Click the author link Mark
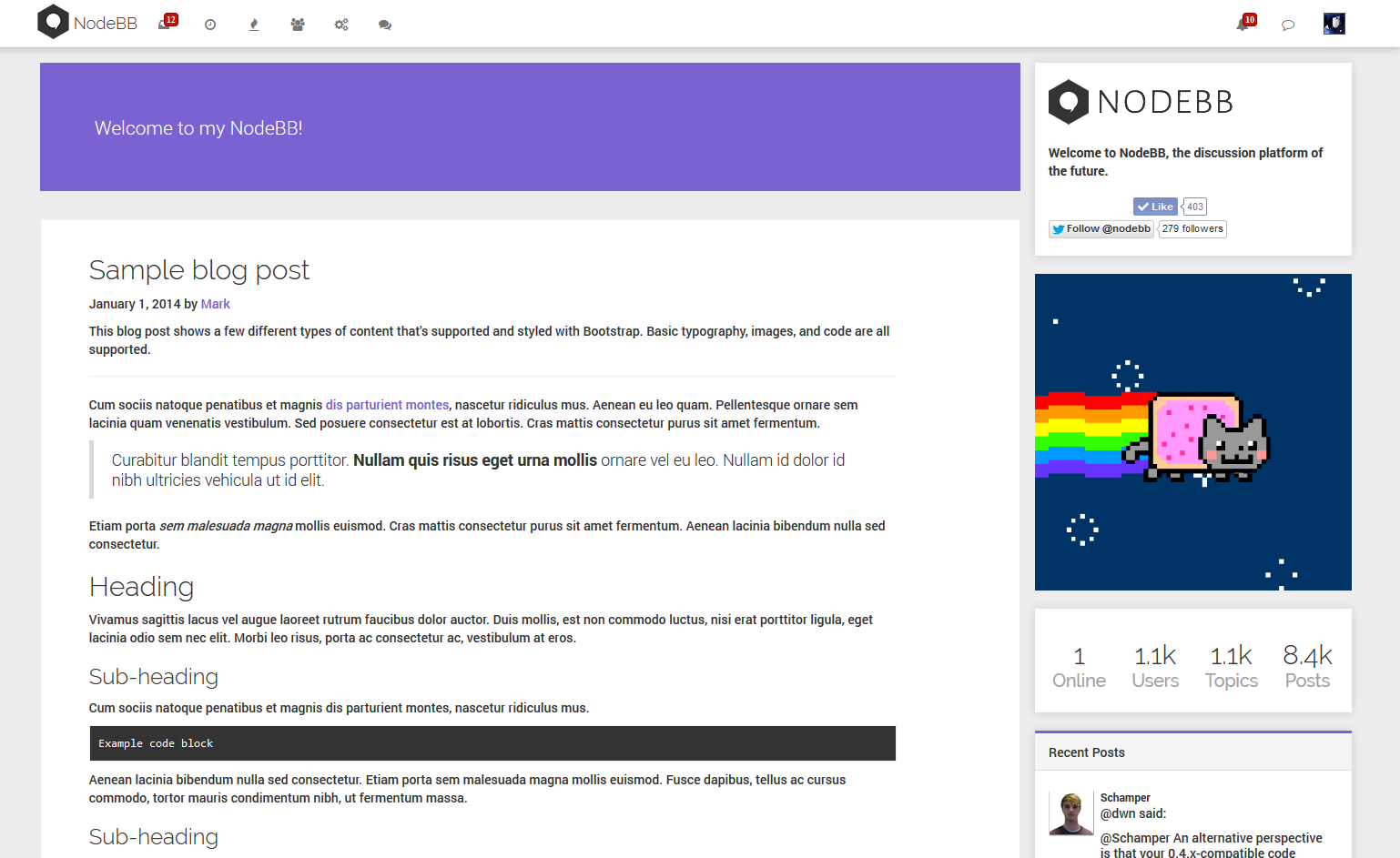Viewport: 1400px width, 858px height. (x=215, y=304)
